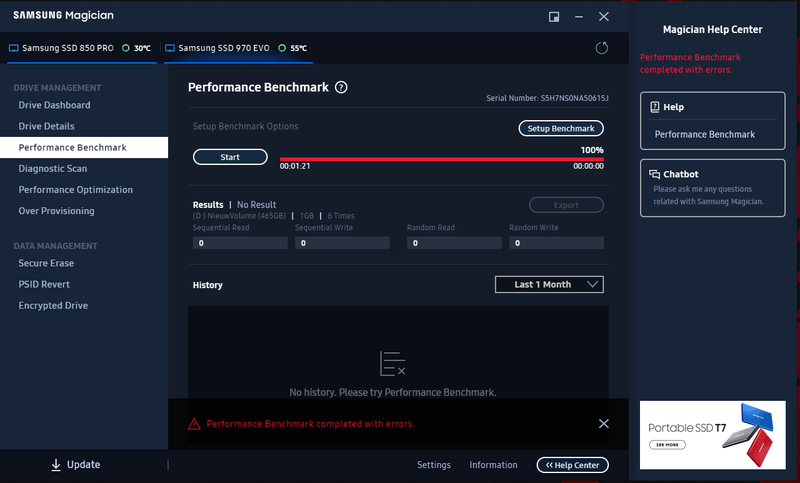This screenshot has width=800, height=483.
Task: Open the Performance Benchmark help question-mark icon
Action: coord(341,87)
